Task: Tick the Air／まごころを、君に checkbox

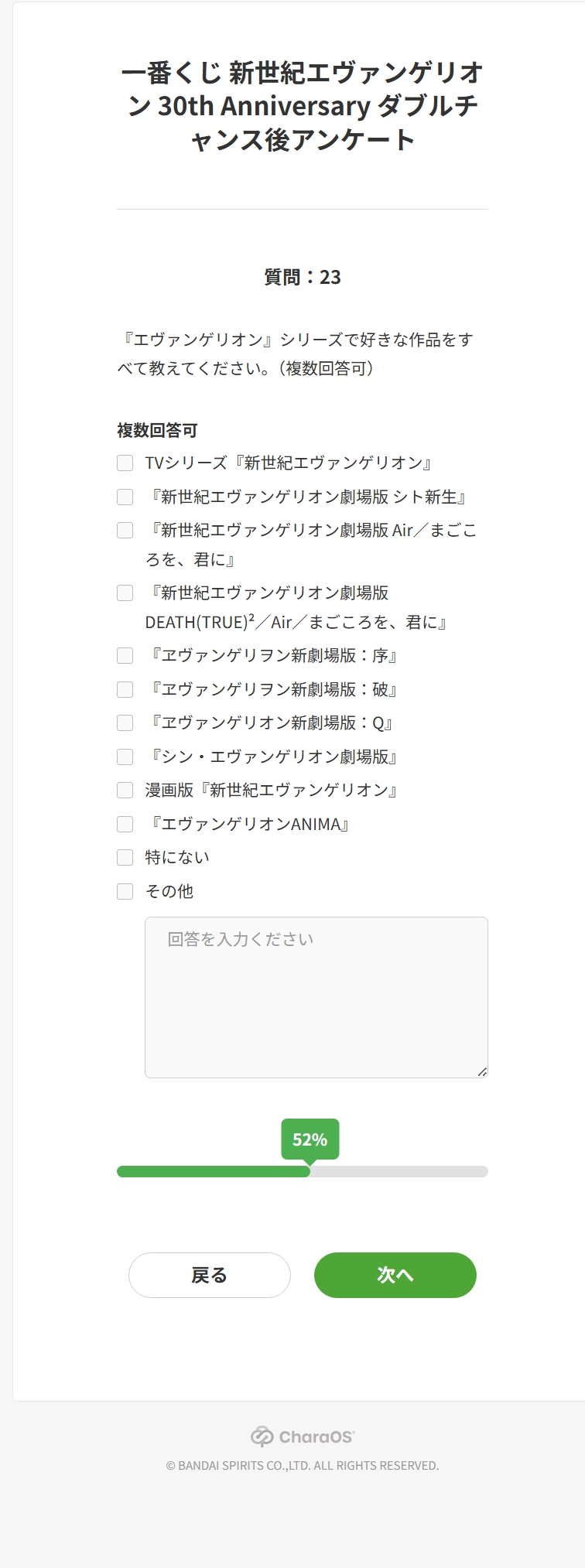Action: [x=125, y=530]
